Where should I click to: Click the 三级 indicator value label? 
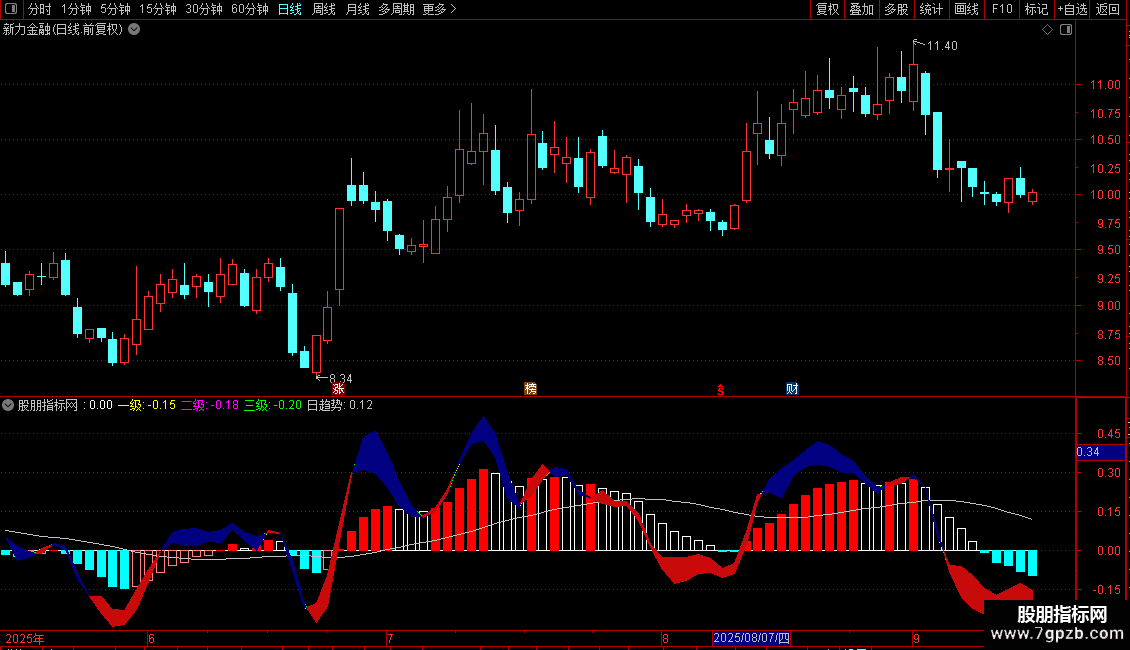pos(272,405)
